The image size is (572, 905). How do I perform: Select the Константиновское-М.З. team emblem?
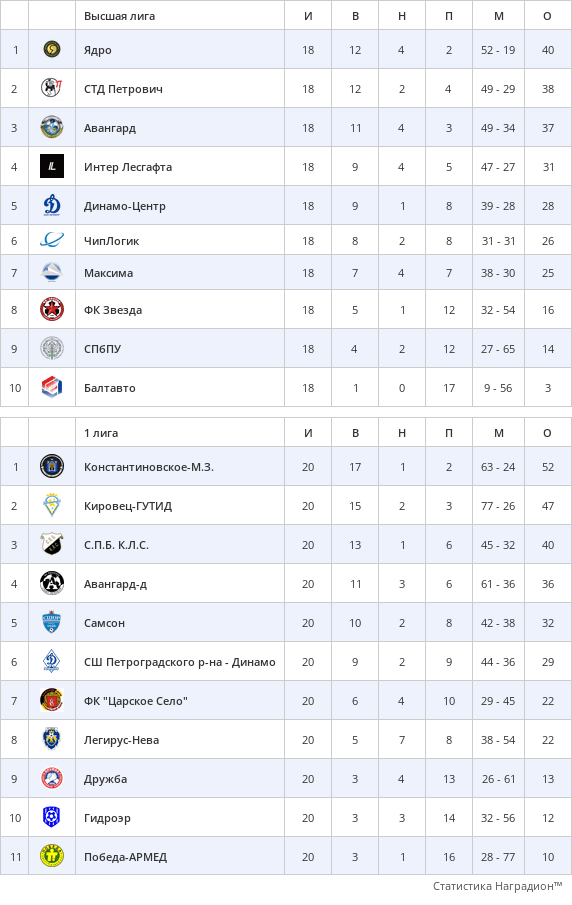coord(52,466)
